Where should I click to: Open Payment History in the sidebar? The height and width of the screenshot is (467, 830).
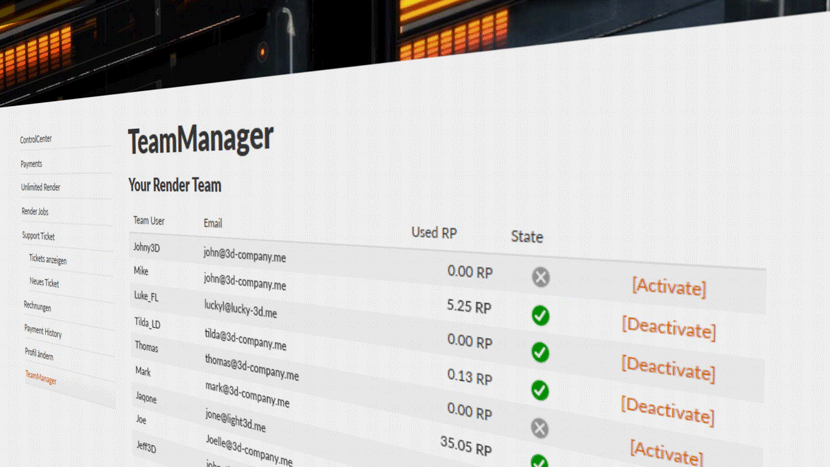pyautogui.click(x=43, y=330)
